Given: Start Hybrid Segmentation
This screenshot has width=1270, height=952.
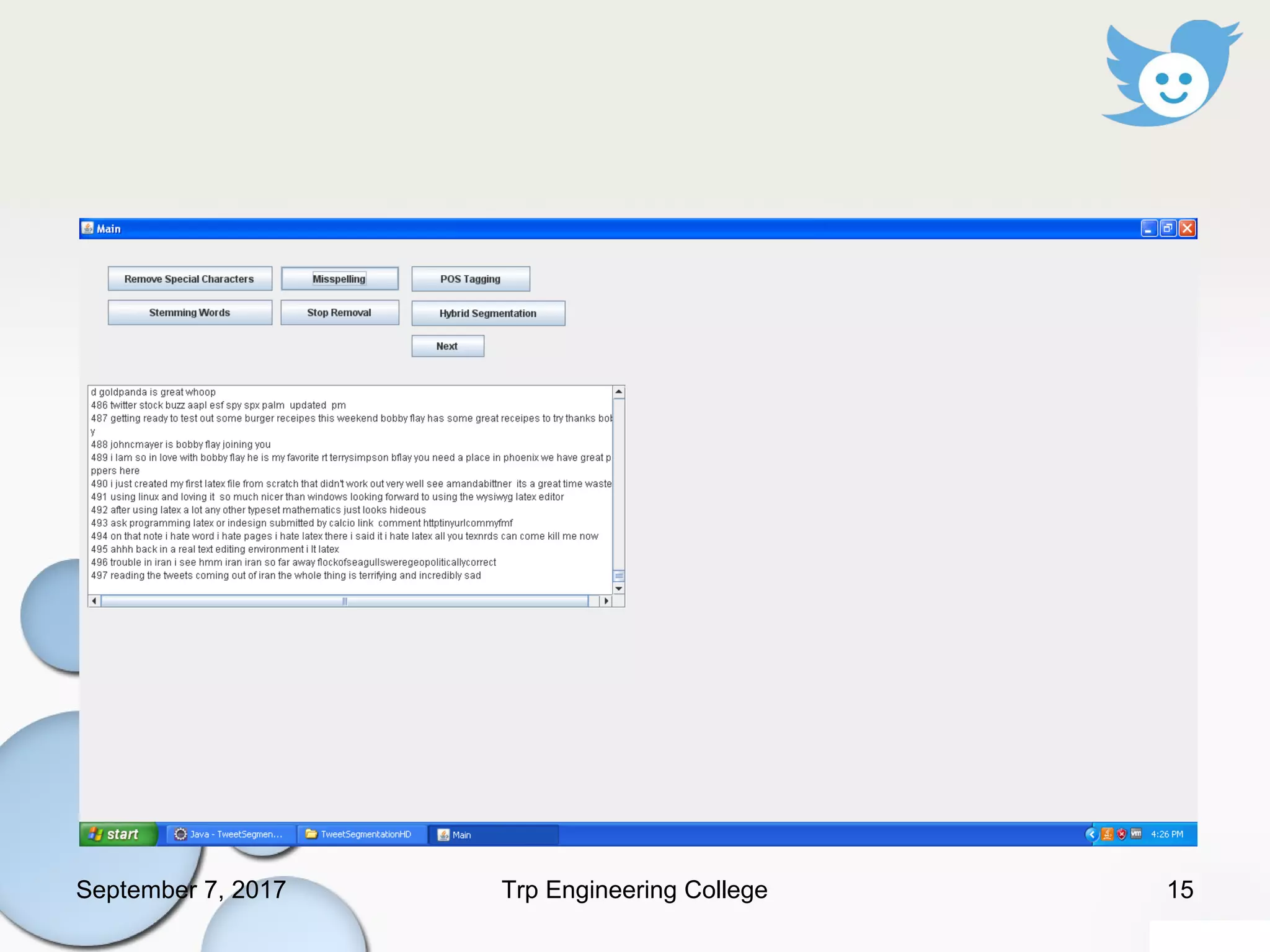Looking at the screenshot, I should (488, 314).
